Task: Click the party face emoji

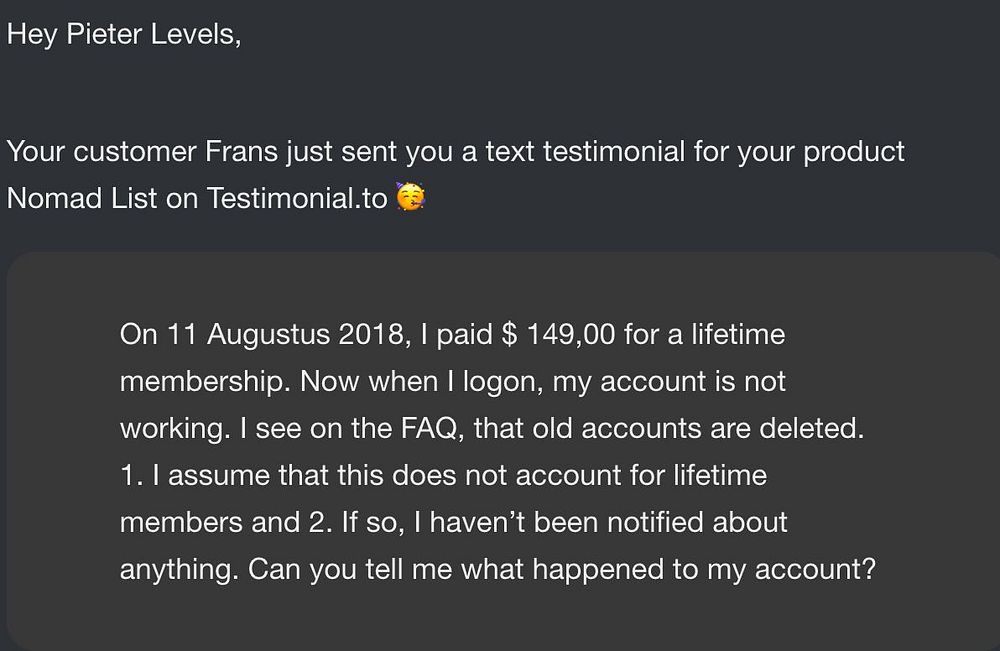Action: click(x=411, y=196)
